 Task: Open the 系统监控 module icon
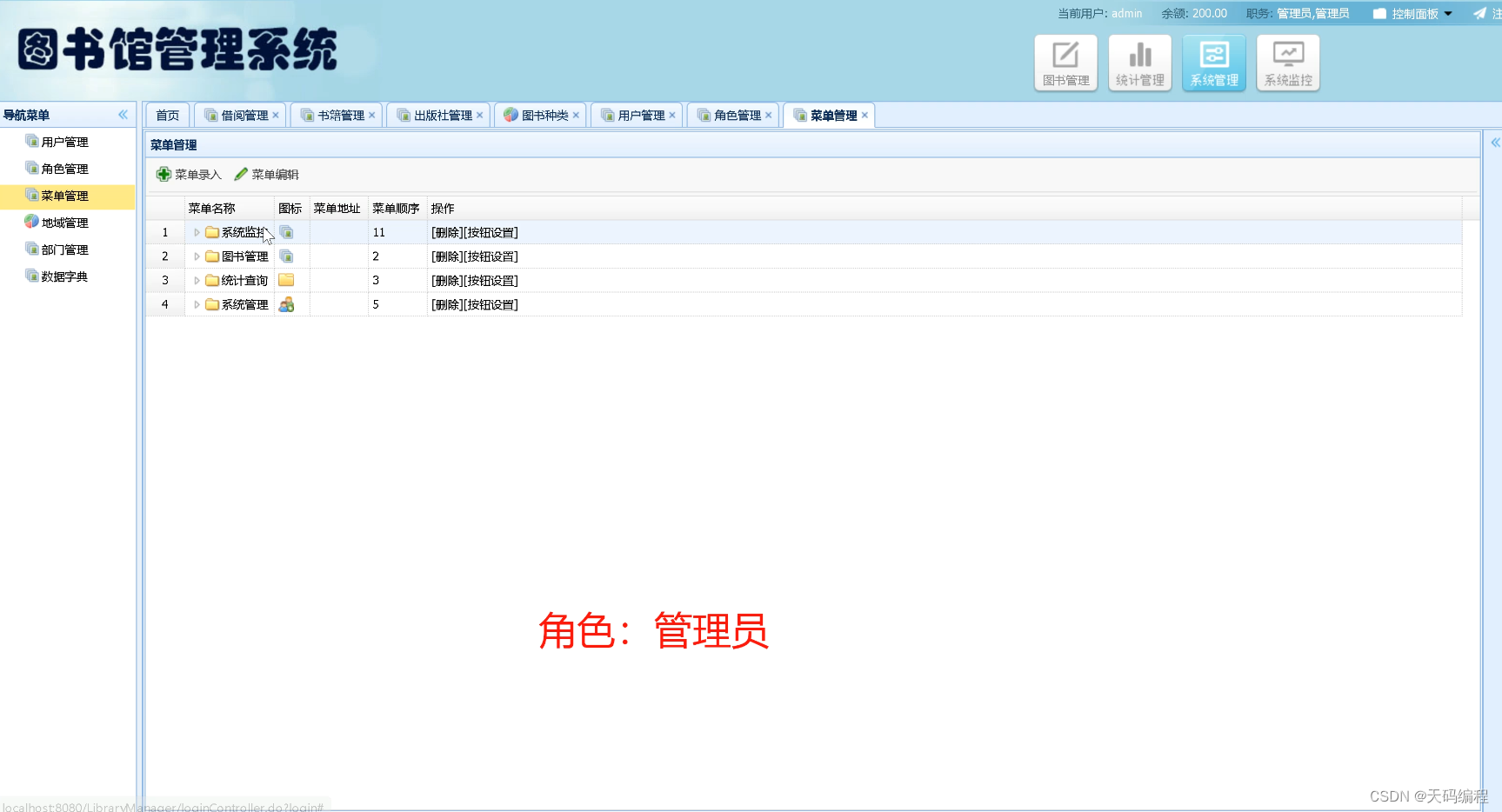[1288, 63]
